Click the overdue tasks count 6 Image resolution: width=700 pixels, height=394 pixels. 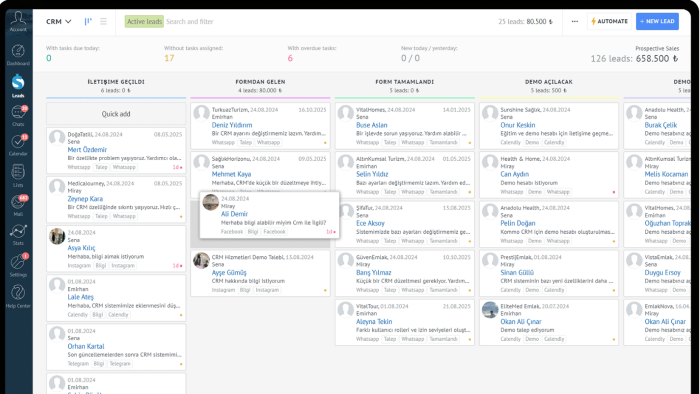coord(290,58)
